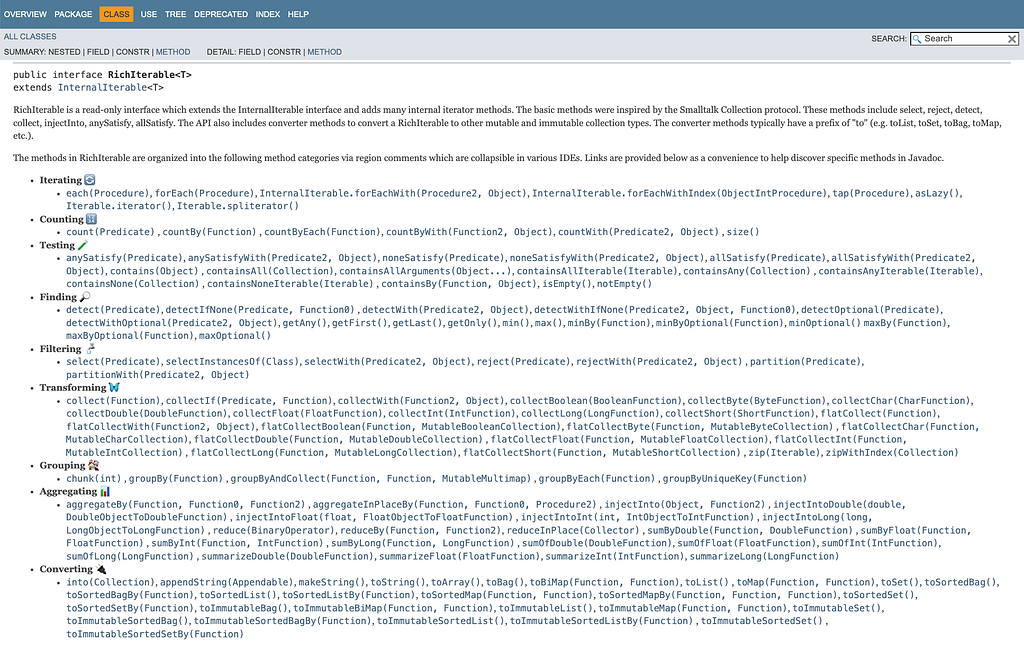Open the collect(Function) method link
The height and width of the screenshot is (647, 1024).
113,401
